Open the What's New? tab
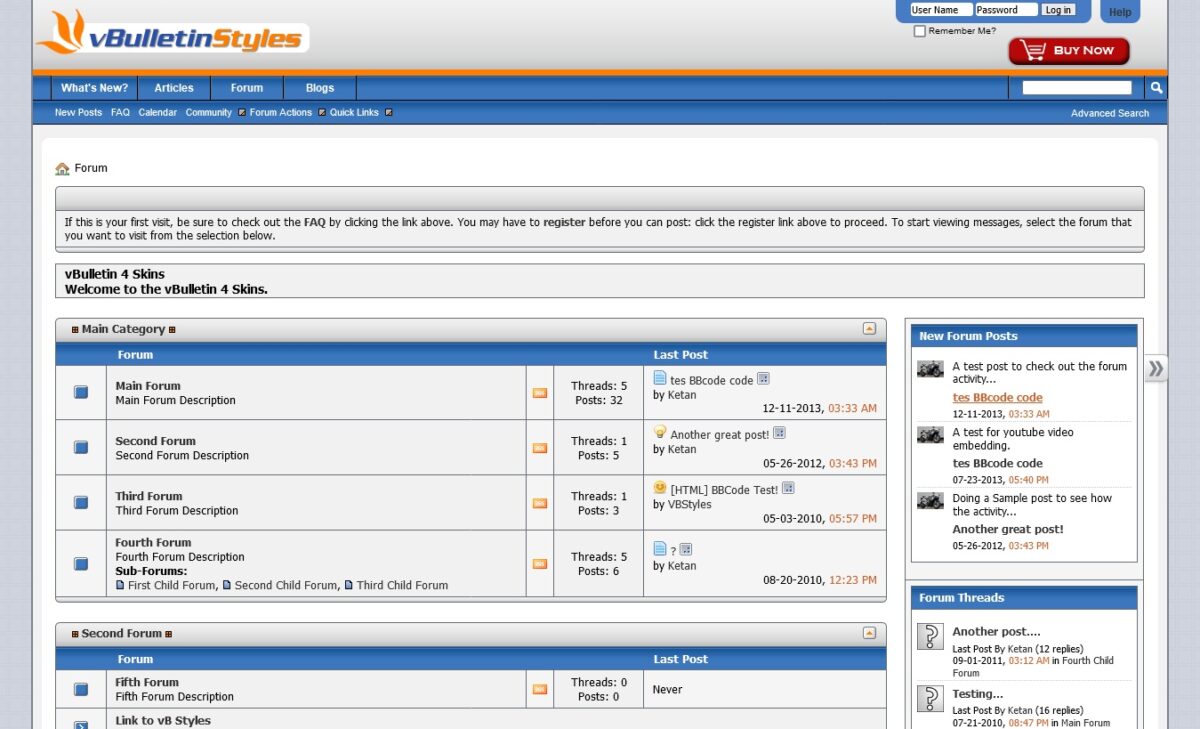 click(94, 88)
